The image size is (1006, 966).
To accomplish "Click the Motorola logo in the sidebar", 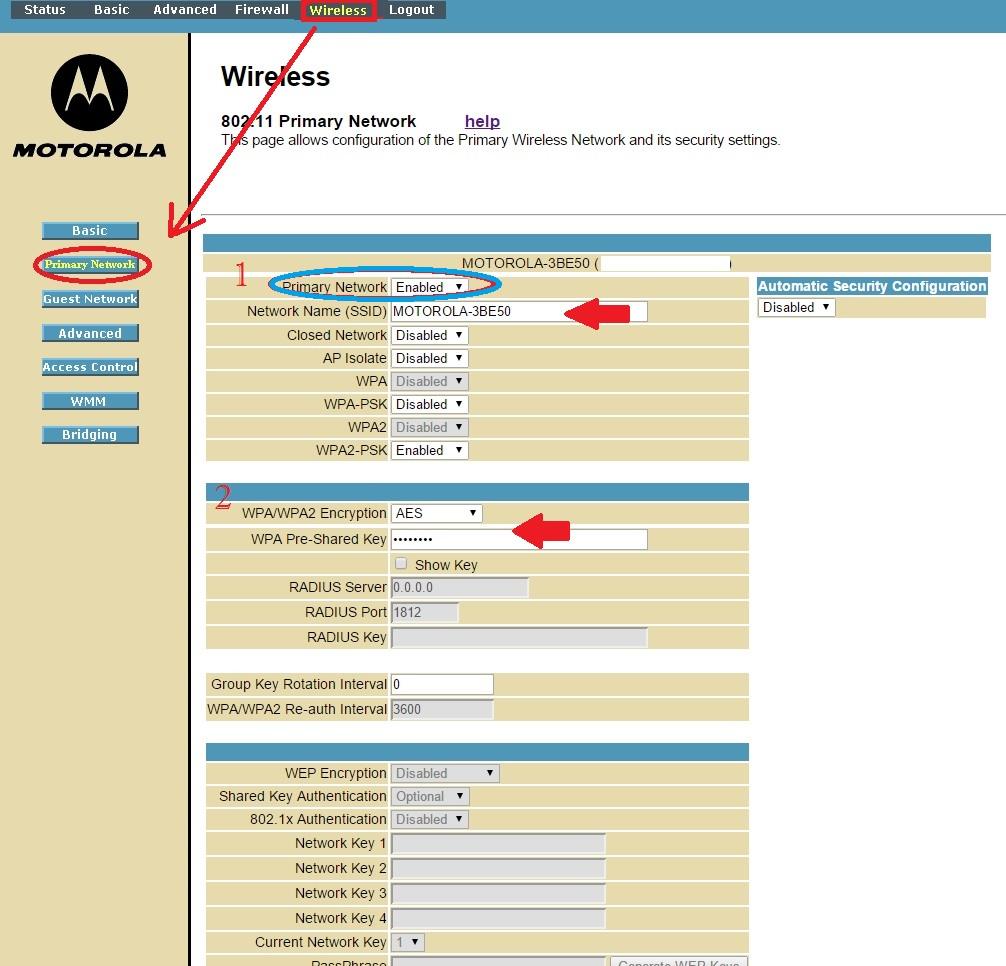I will click(89, 106).
